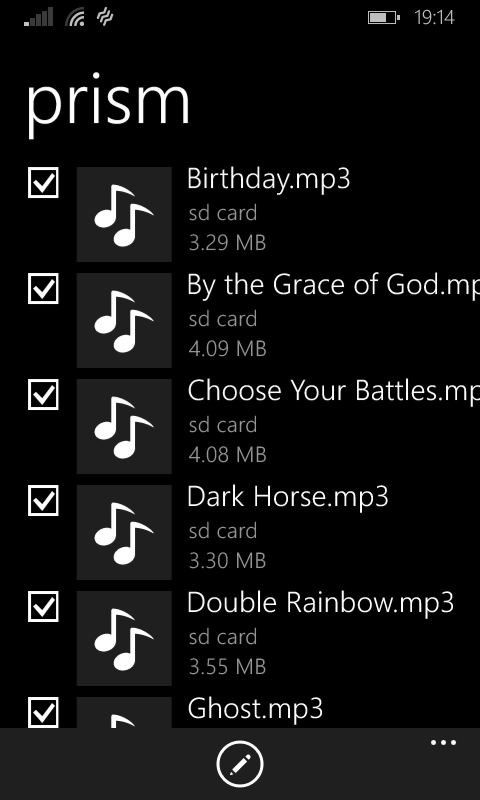The height and width of the screenshot is (800, 480).
Task: Tap music note icon for Choose Your Battles
Action: tap(124, 427)
